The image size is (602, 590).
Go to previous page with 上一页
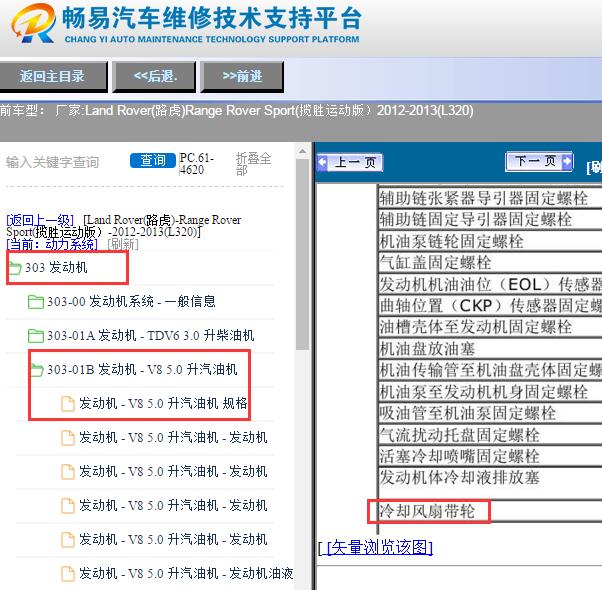tap(350, 162)
